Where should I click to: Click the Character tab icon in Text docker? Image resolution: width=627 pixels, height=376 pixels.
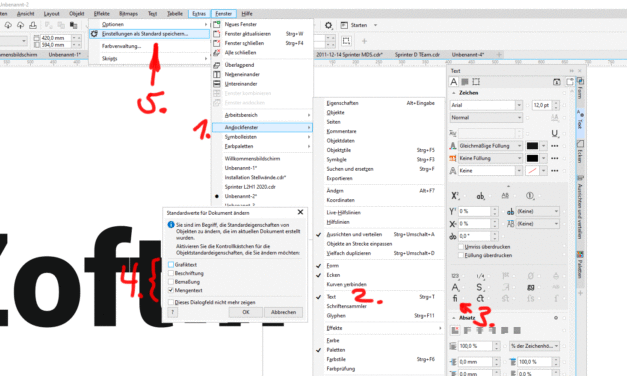tap(454, 82)
